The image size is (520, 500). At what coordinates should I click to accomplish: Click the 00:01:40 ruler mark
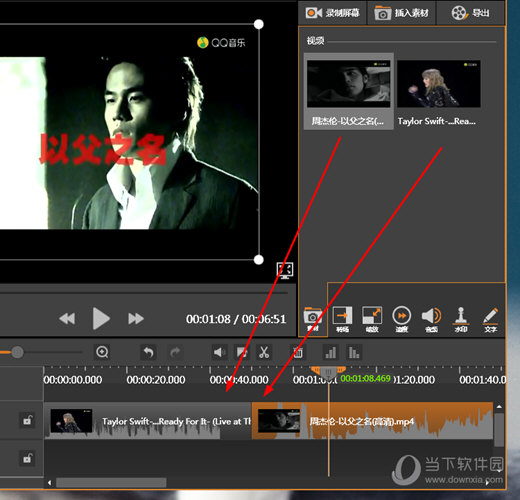click(482, 380)
